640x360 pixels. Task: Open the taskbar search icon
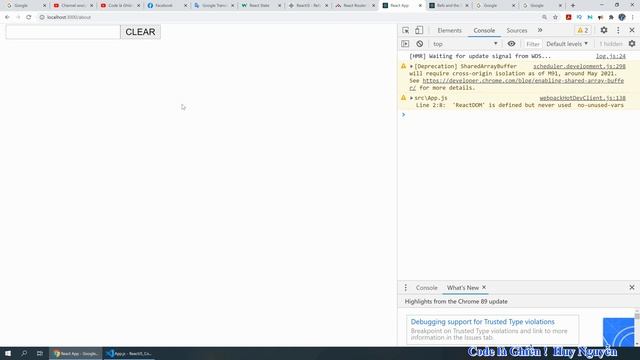pyautogui.click(x=24, y=353)
